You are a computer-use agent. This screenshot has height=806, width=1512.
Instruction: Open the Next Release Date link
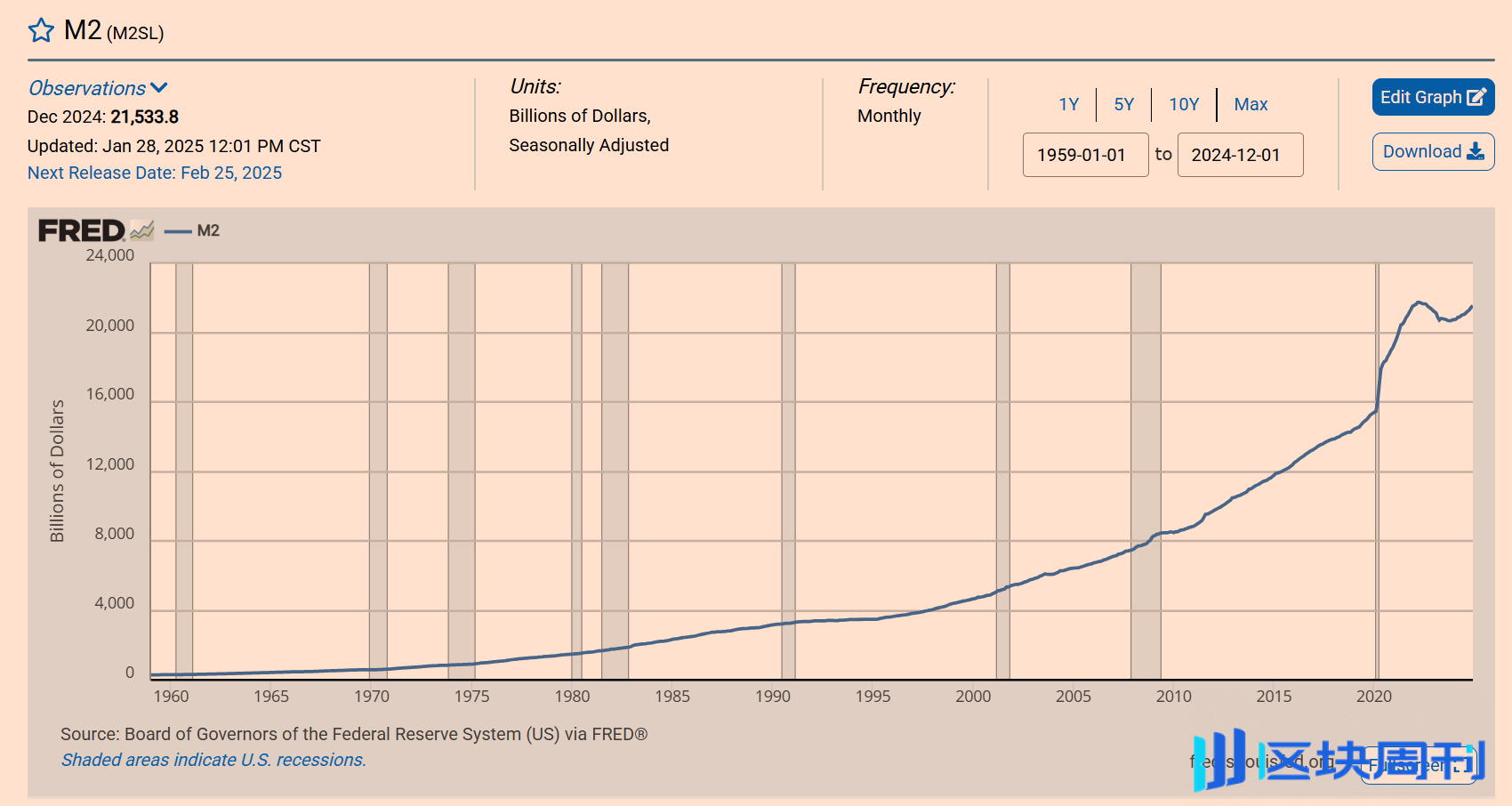pyautogui.click(x=155, y=173)
